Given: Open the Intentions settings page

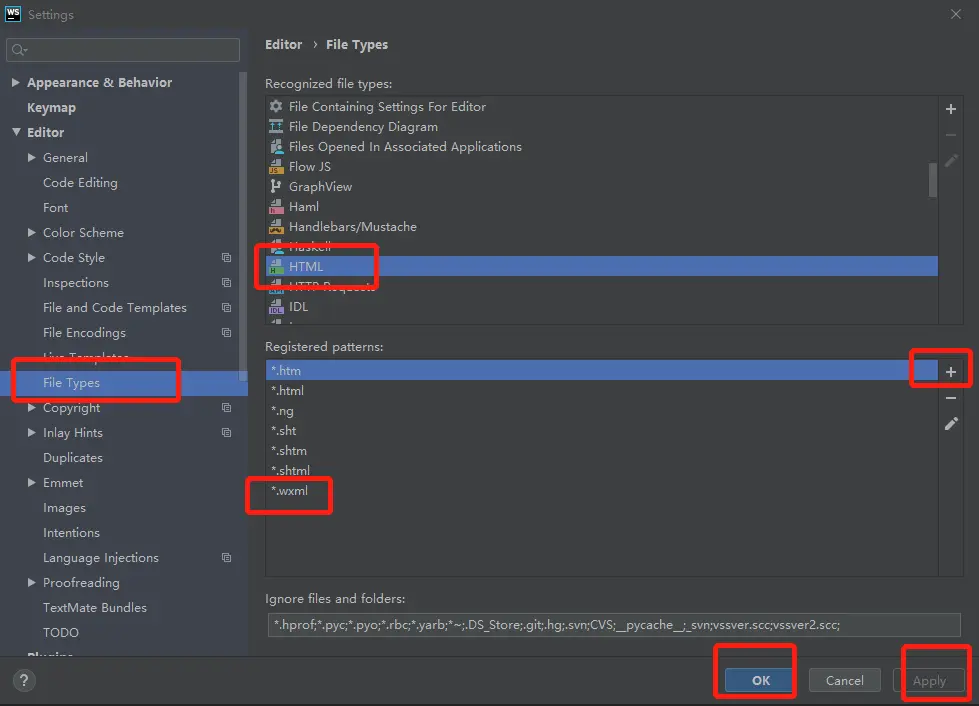Looking at the screenshot, I should click(71, 532).
